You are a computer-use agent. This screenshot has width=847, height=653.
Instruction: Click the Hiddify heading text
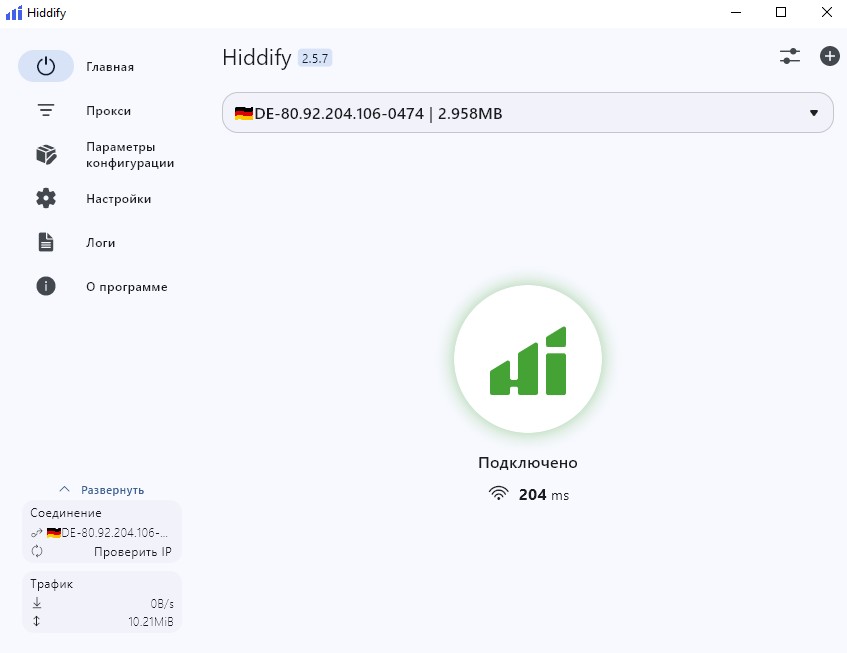[257, 58]
